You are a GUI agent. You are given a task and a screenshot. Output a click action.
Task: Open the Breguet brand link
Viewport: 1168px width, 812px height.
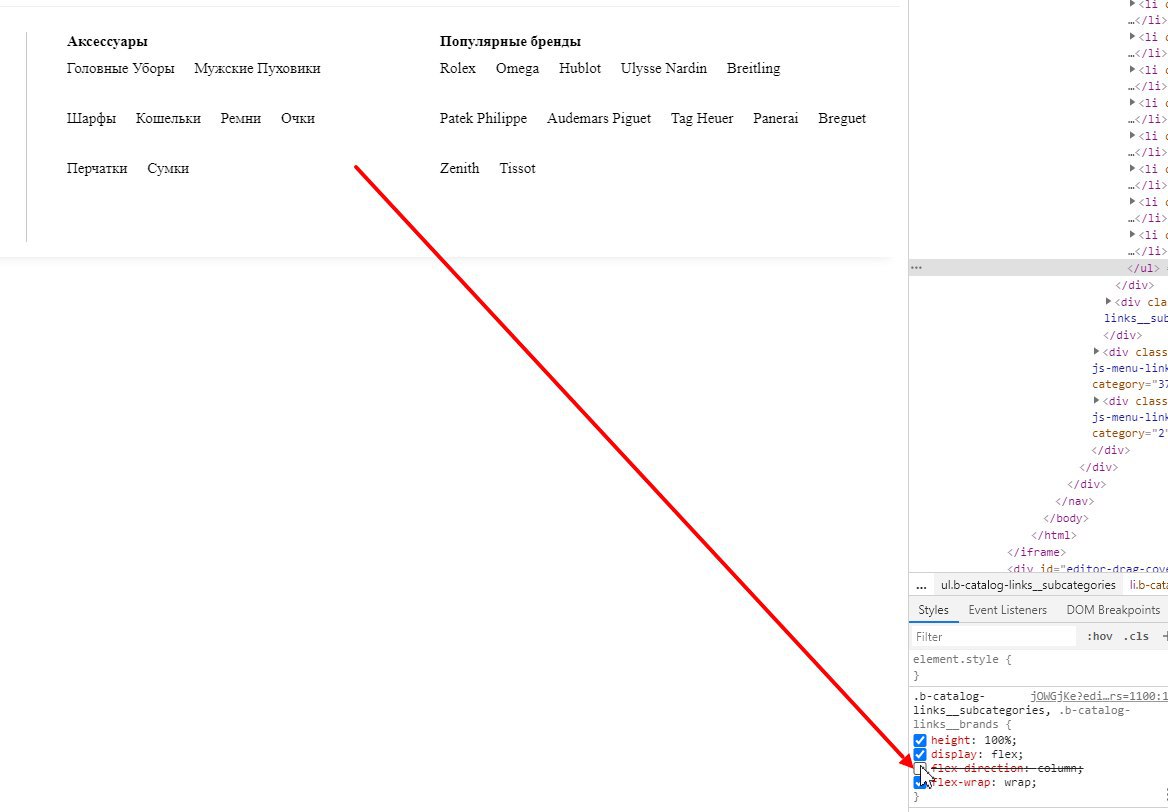point(842,118)
